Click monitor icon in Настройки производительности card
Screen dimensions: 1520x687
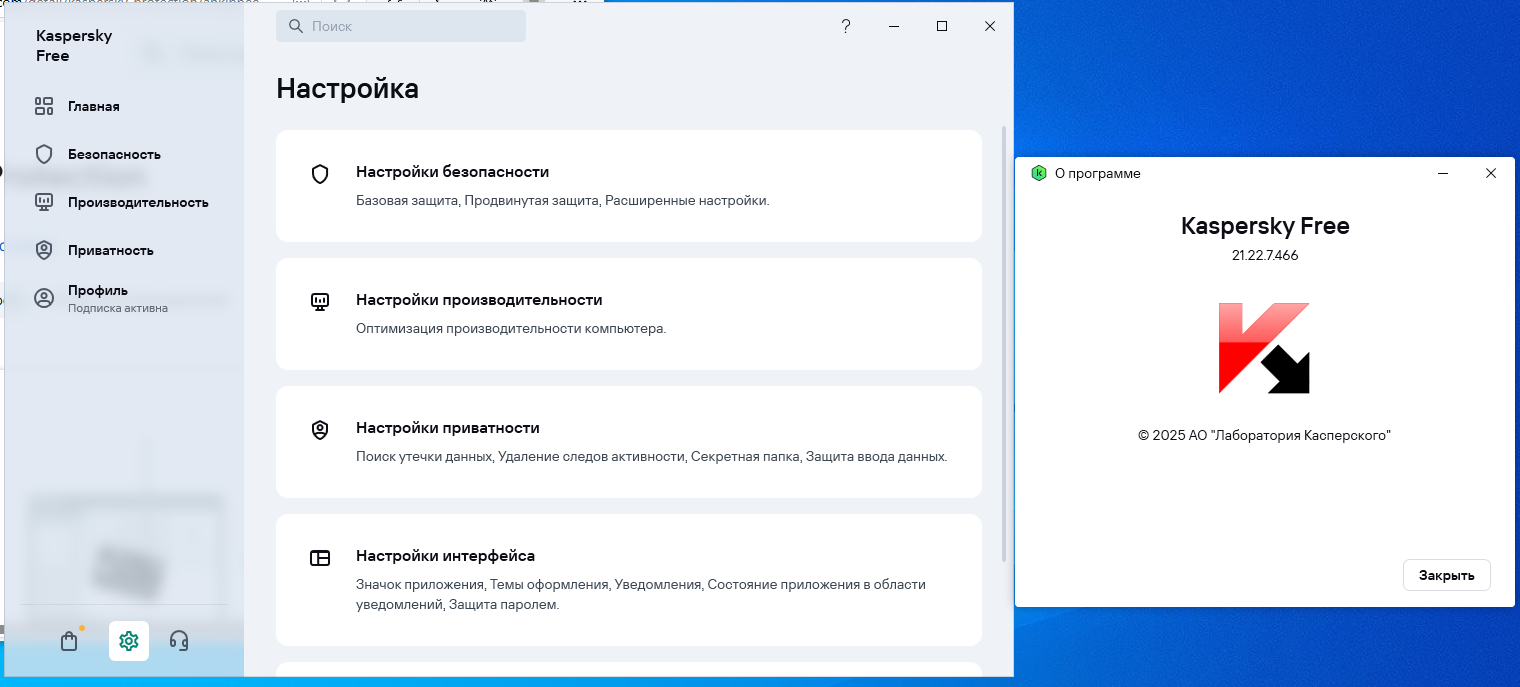320,301
